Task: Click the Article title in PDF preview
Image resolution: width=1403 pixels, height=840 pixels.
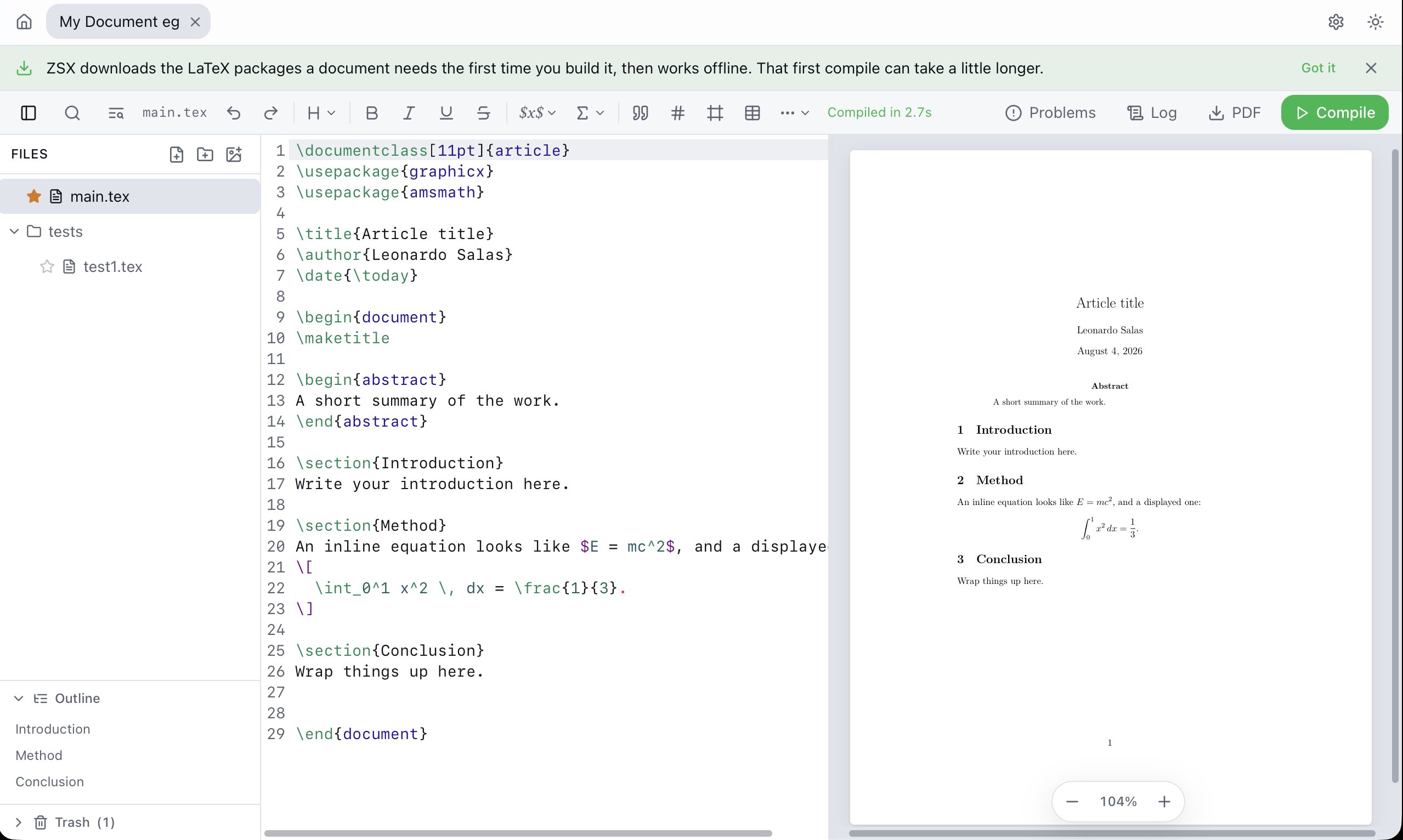Action: coord(1110,303)
